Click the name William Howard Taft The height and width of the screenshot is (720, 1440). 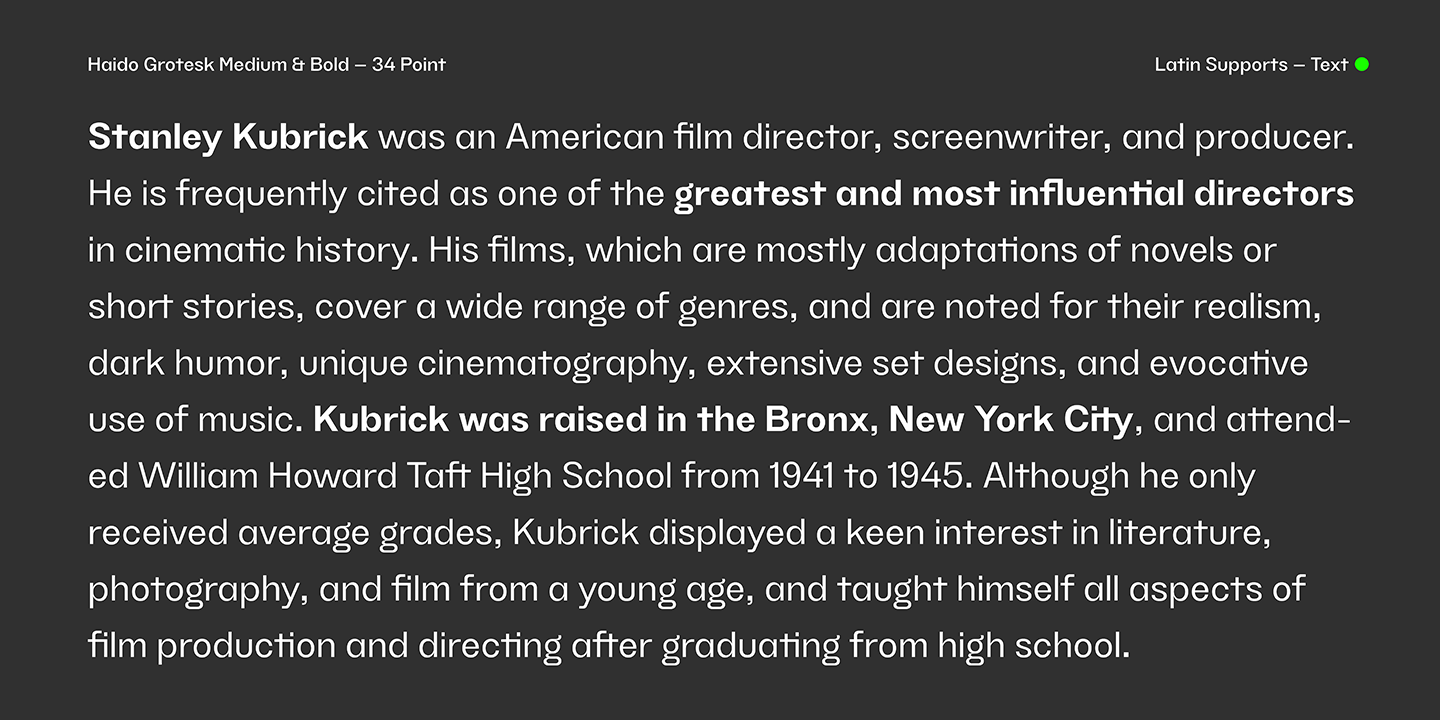pos(305,477)
